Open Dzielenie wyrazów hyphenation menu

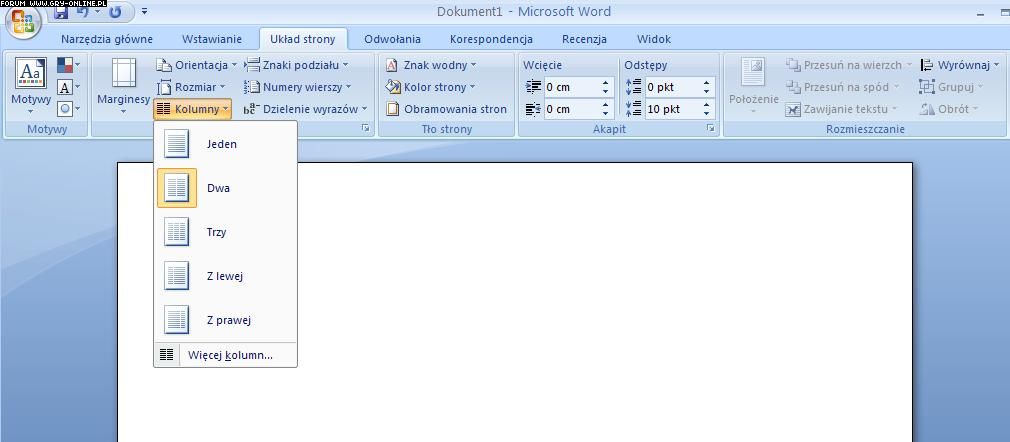click(305, 109)
